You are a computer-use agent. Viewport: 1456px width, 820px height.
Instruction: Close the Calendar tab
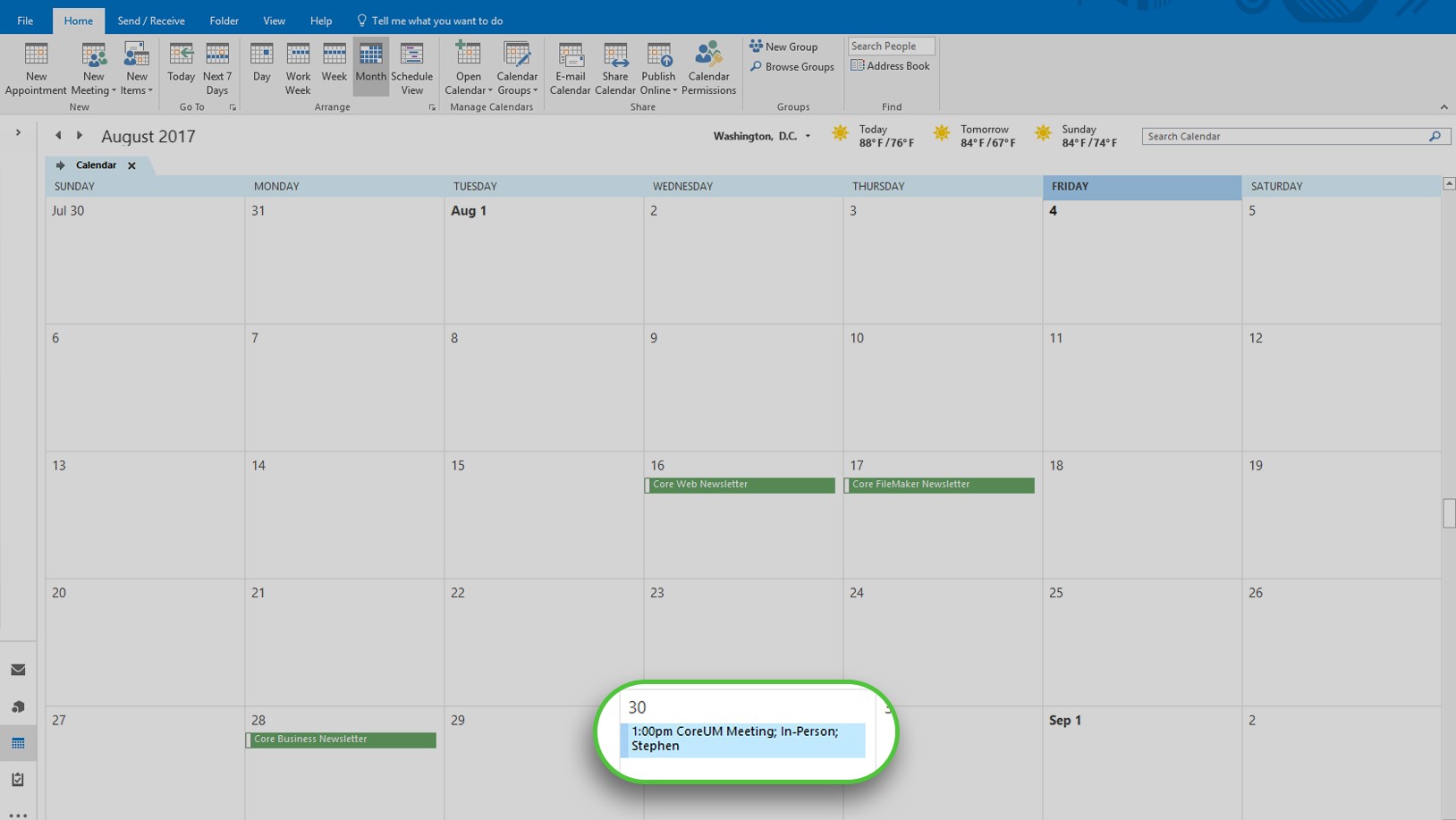click(x=131, y=165)
